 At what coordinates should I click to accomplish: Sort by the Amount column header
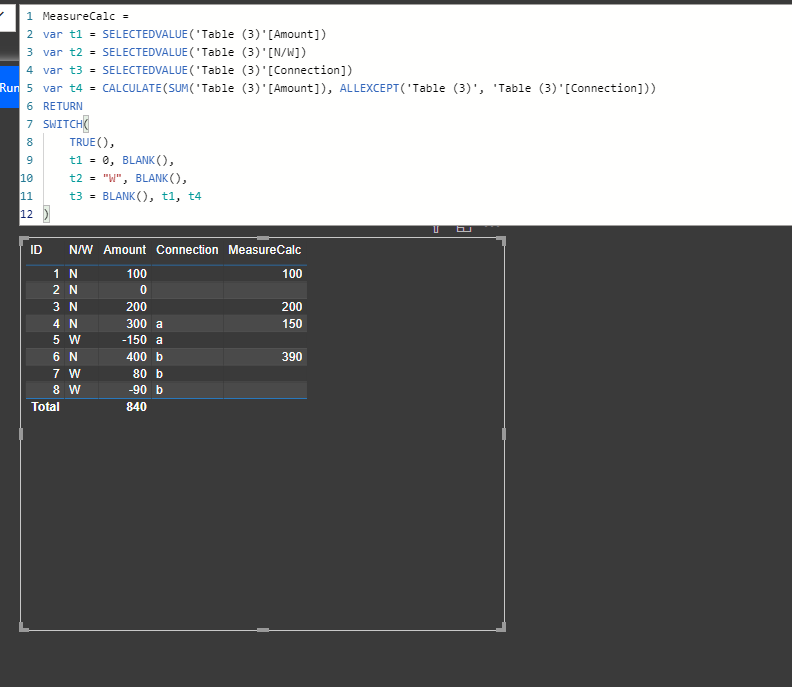125,250
